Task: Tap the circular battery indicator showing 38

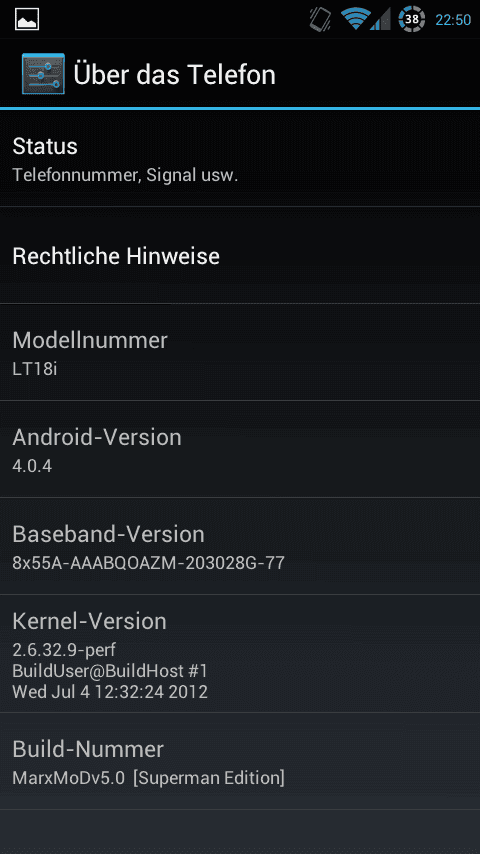Action: coord(412,20)
